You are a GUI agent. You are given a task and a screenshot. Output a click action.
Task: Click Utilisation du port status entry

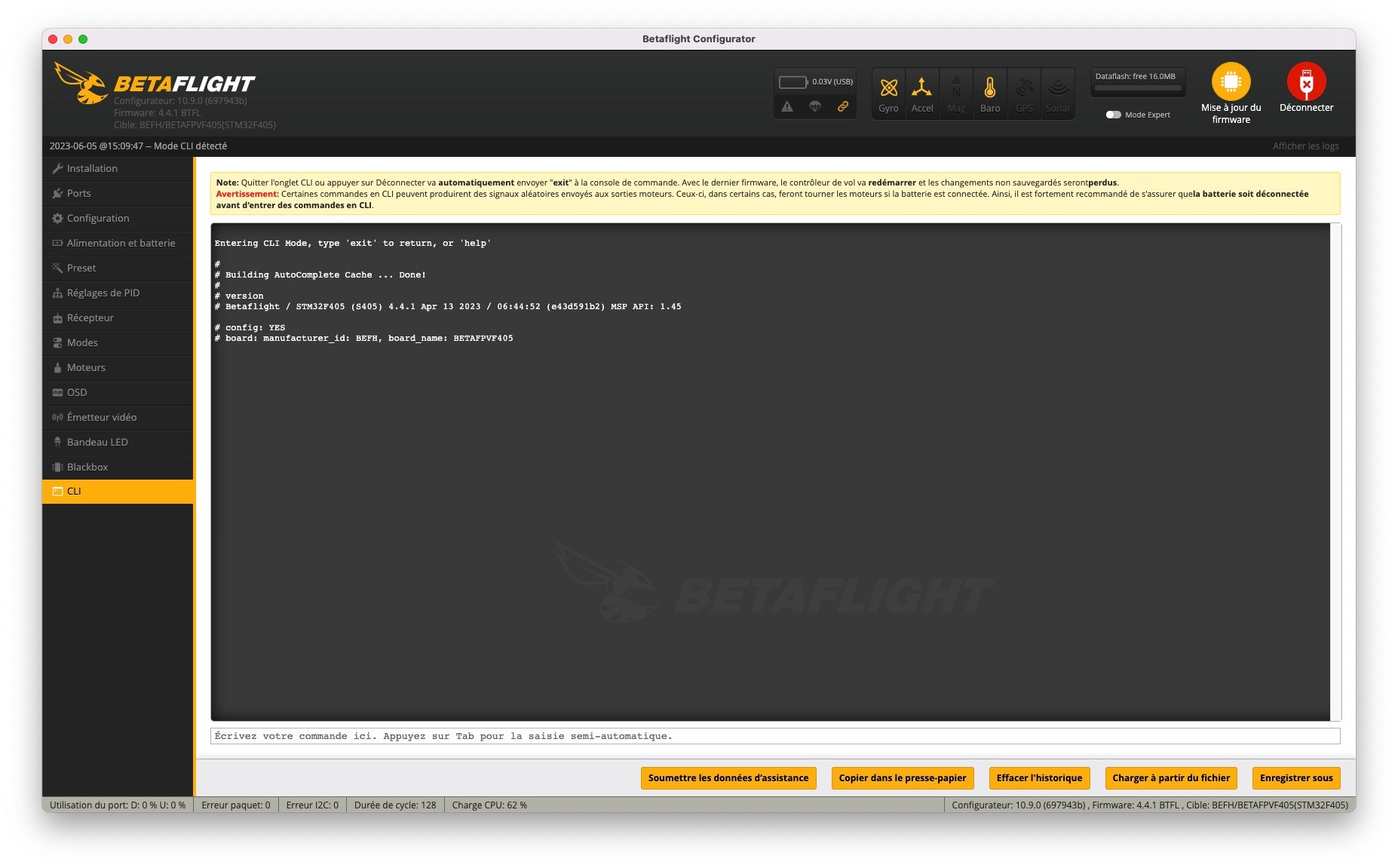click(x=118, y=805)
